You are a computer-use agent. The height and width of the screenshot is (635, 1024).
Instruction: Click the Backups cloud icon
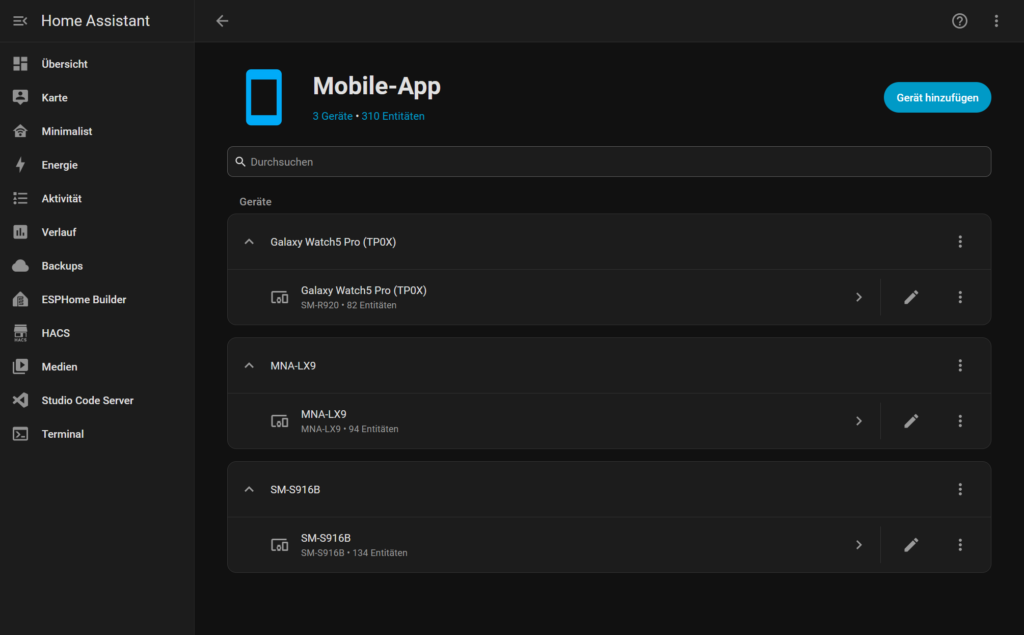(20, 266)
